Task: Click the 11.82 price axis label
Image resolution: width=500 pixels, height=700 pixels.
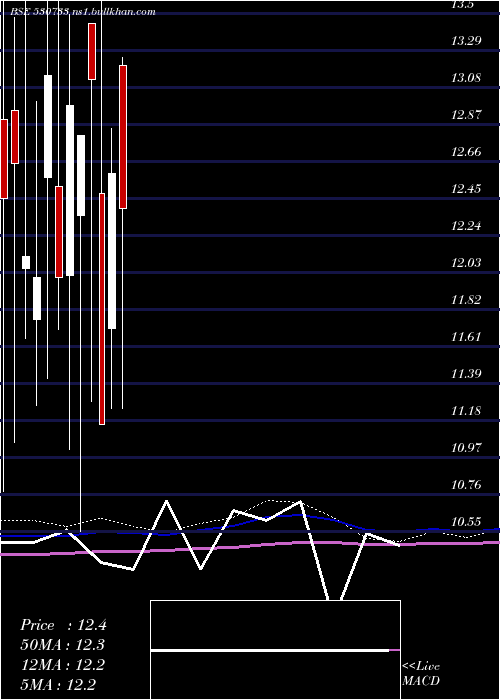Action: click(x=466, y=300)
